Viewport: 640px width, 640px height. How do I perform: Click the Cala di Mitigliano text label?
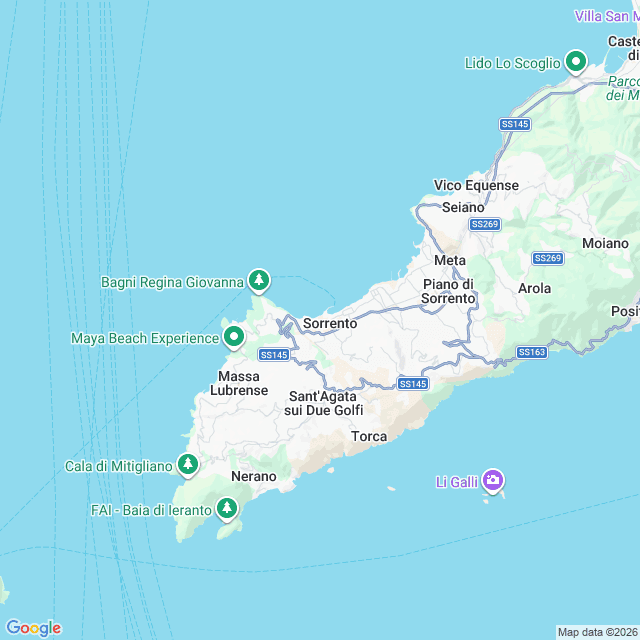pyautogui.click(x=119, y=466)
